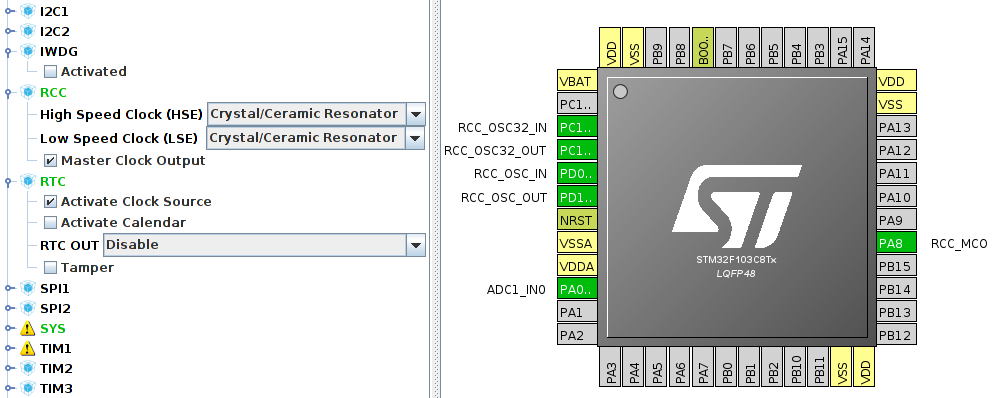Select the PA0 pin labeled ADC1_IN0
The image size is (992, 398).
point(577,290)
